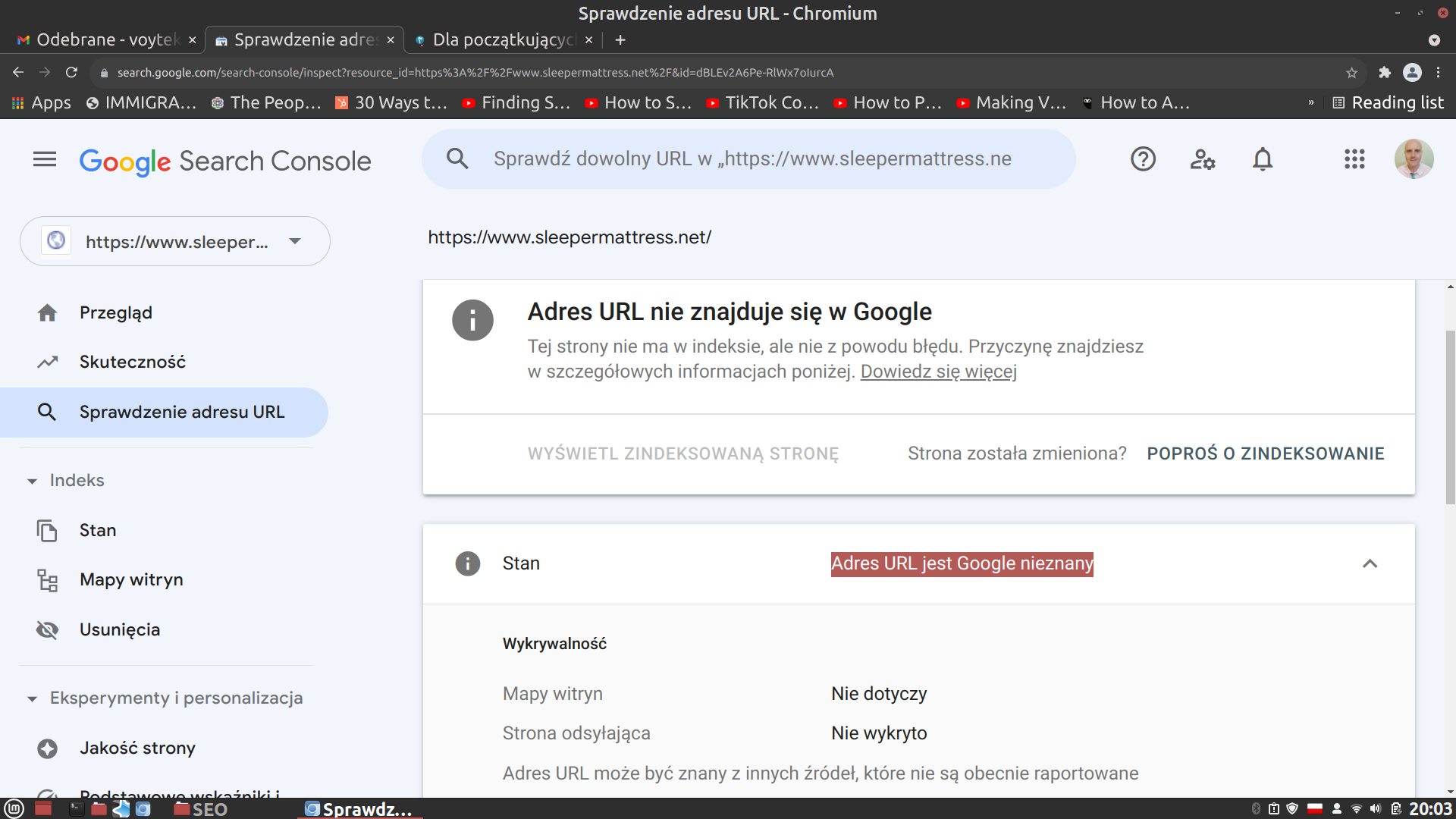The width and height of the screenshot is (1456, 819).
Task: Open the Google account avatar
Action: pyautogui.click(x=1414, y=159)
